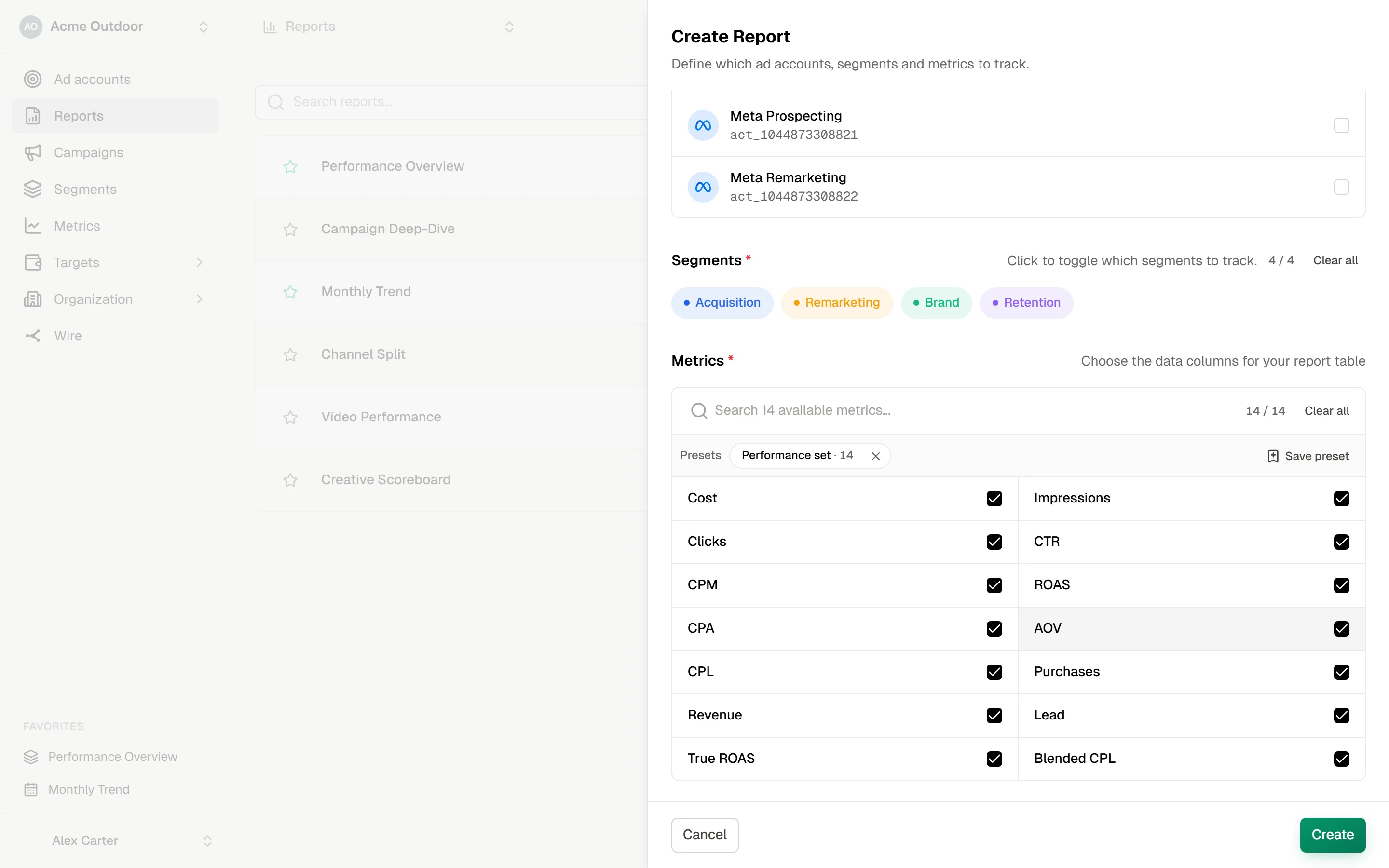
Task: Expand the Targets submenu chevron
Action: click(x=199, y=262)
